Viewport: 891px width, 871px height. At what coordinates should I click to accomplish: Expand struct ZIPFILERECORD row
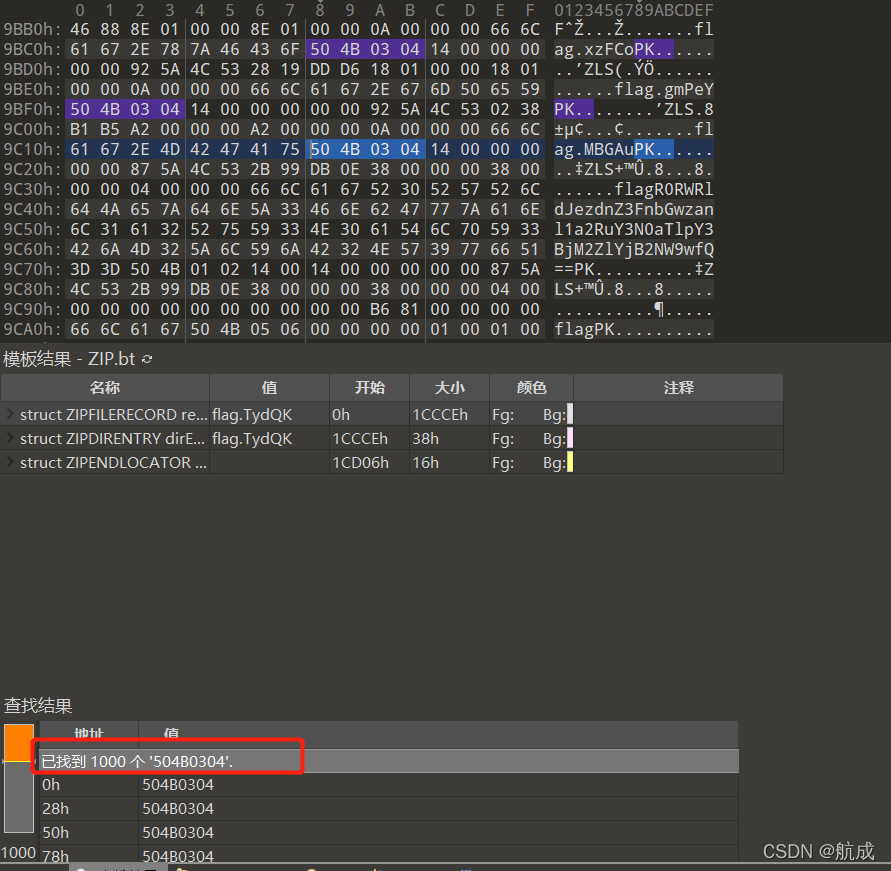(10, 414)
